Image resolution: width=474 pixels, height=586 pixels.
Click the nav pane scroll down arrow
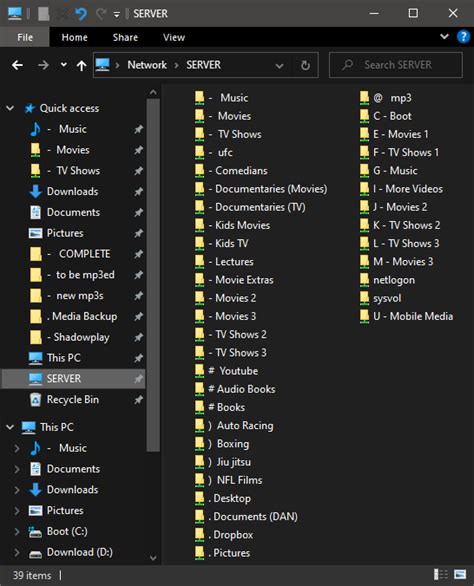153,558
